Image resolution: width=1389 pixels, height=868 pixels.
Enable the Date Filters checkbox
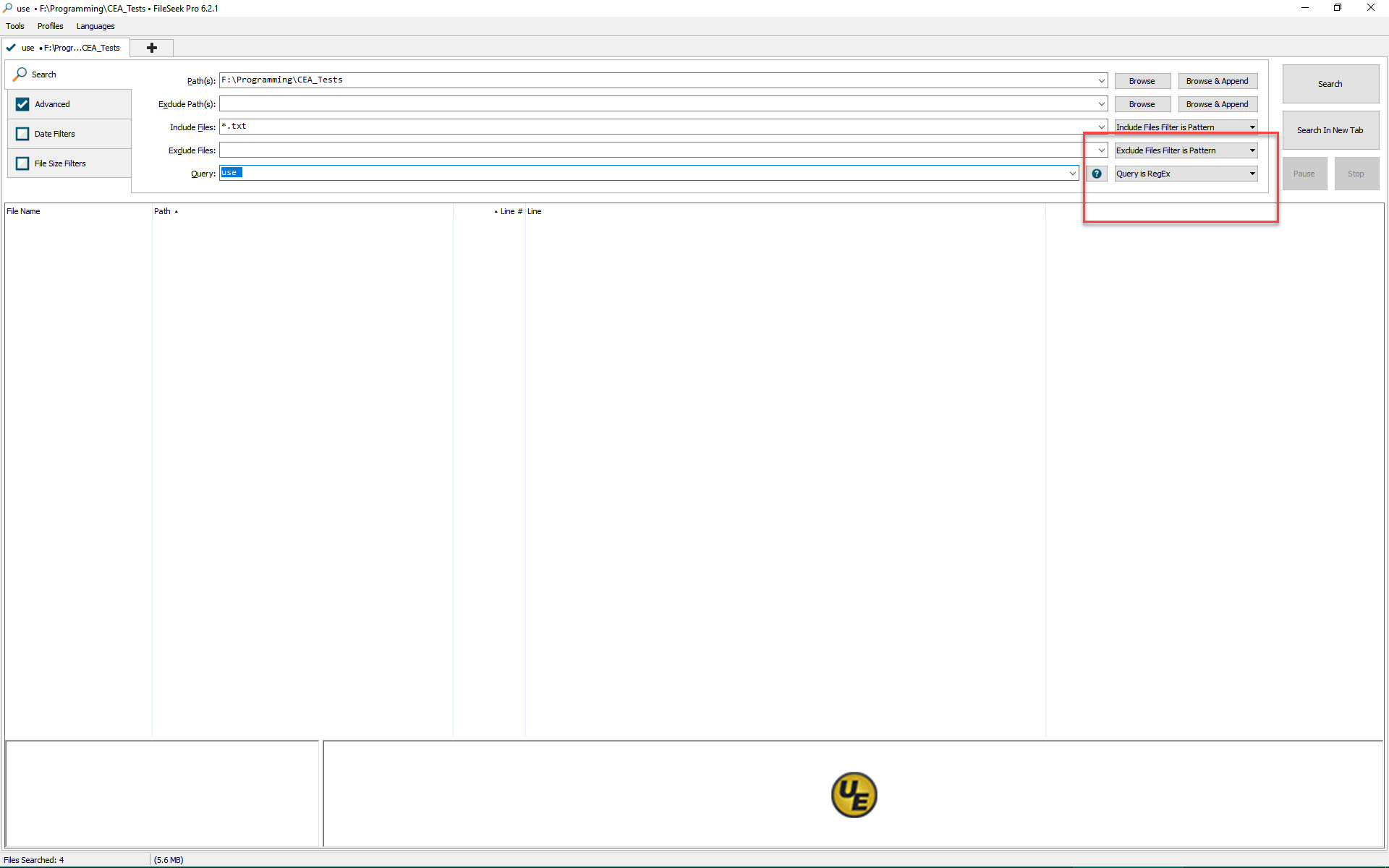[22, 134]
